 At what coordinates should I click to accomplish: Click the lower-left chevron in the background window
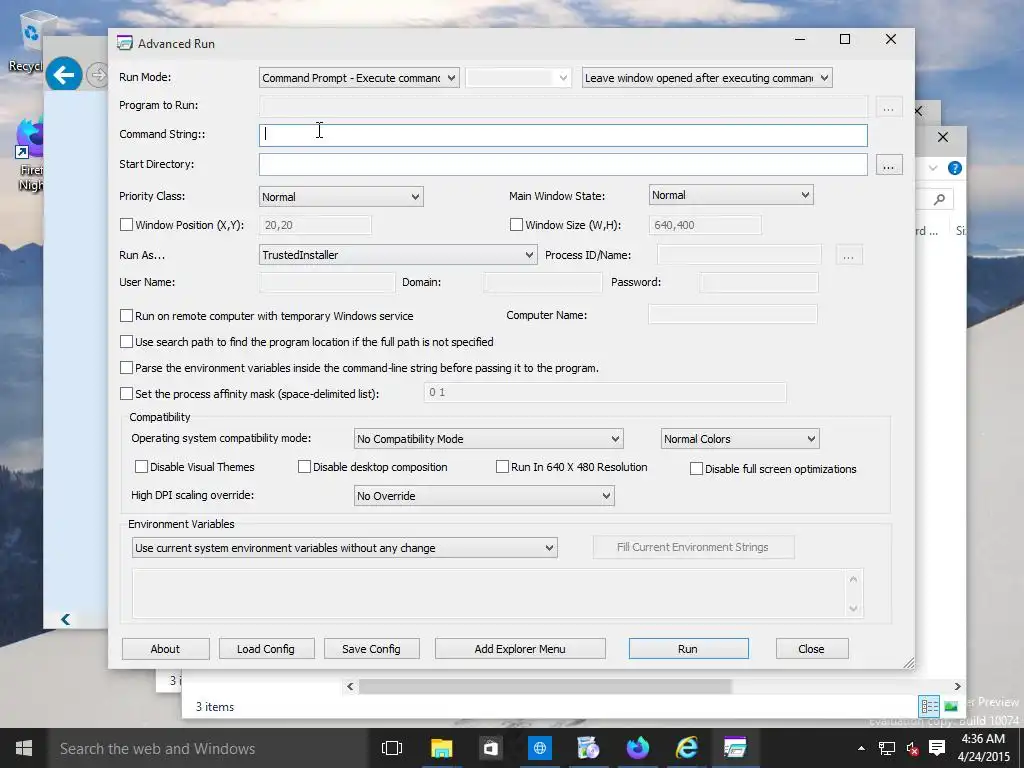[x=65, y=619]
